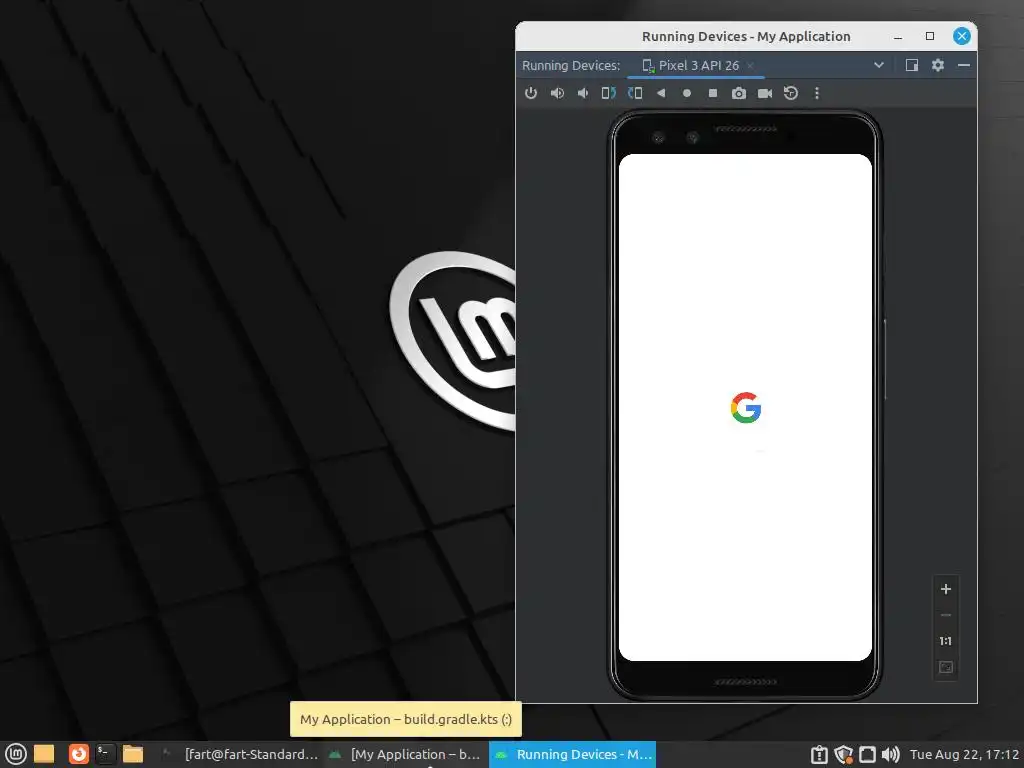Click the Running Devices window title bar
1024x768 pixels.
(x=746, y=37)
